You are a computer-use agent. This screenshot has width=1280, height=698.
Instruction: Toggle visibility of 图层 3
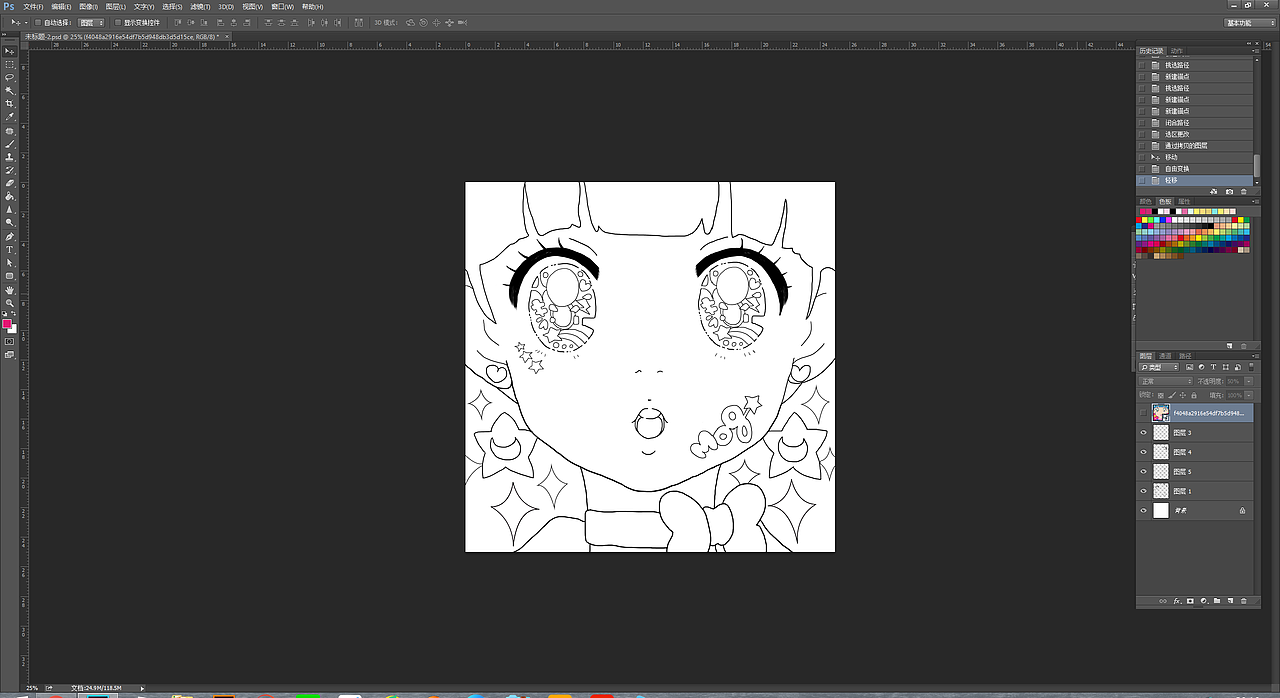click(1144, 431)
